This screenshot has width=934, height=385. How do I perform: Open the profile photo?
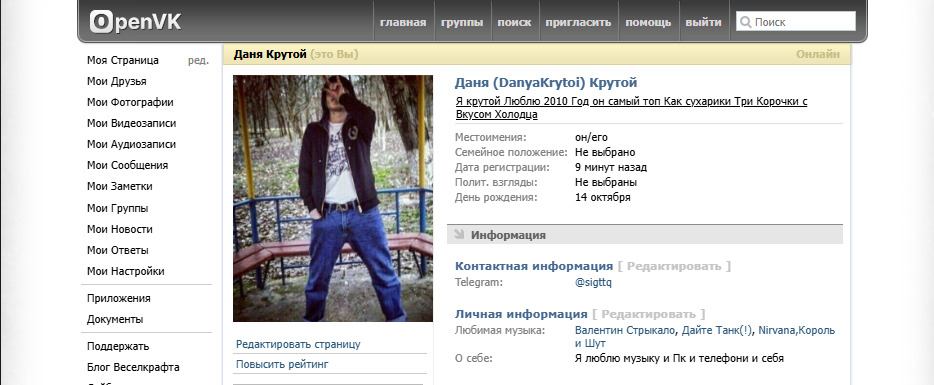(333, 198)
